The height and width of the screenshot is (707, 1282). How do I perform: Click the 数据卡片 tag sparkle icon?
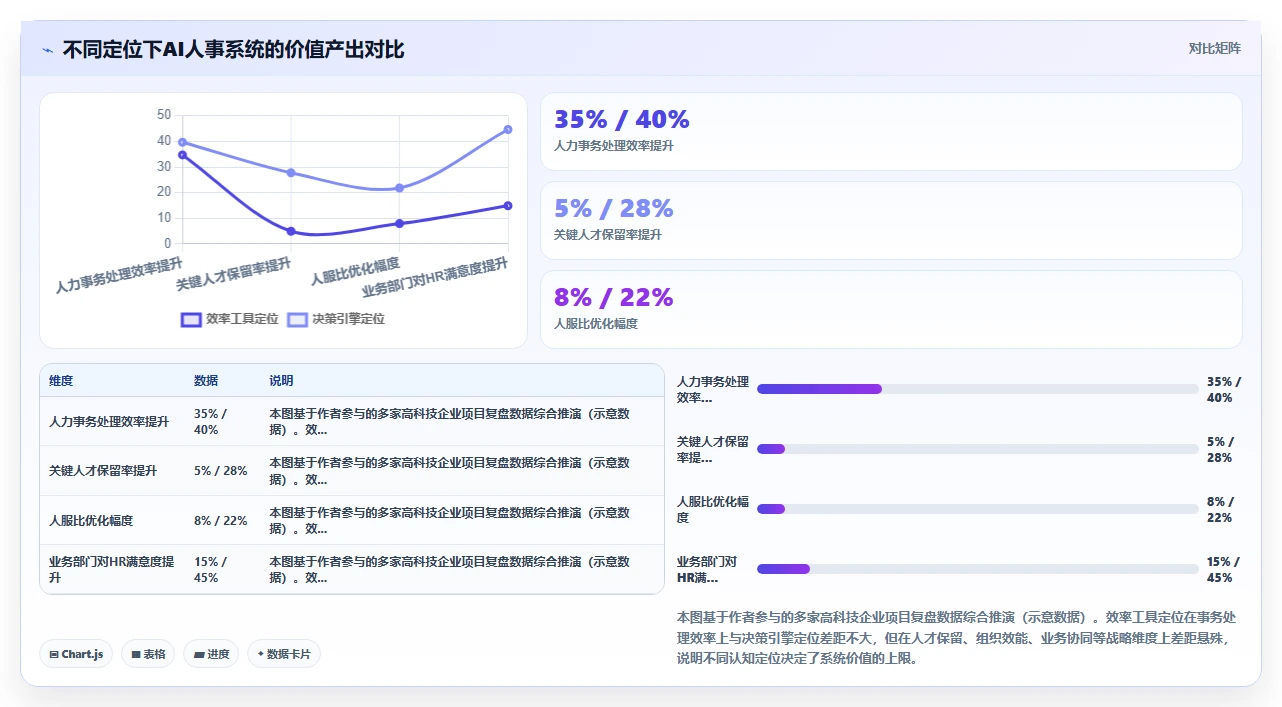click(x=261, y=654)
